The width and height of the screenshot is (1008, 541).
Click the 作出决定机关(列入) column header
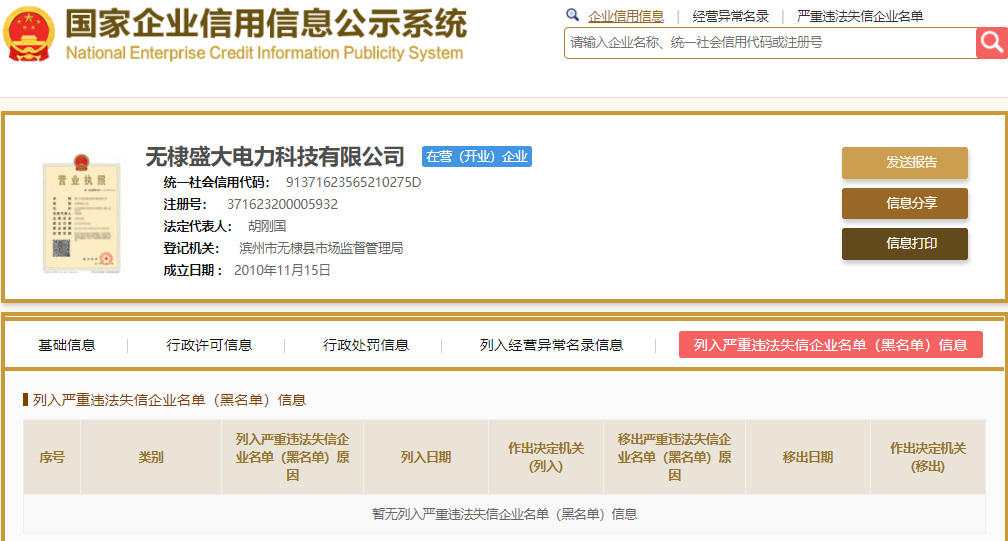[x=546, y=457]
